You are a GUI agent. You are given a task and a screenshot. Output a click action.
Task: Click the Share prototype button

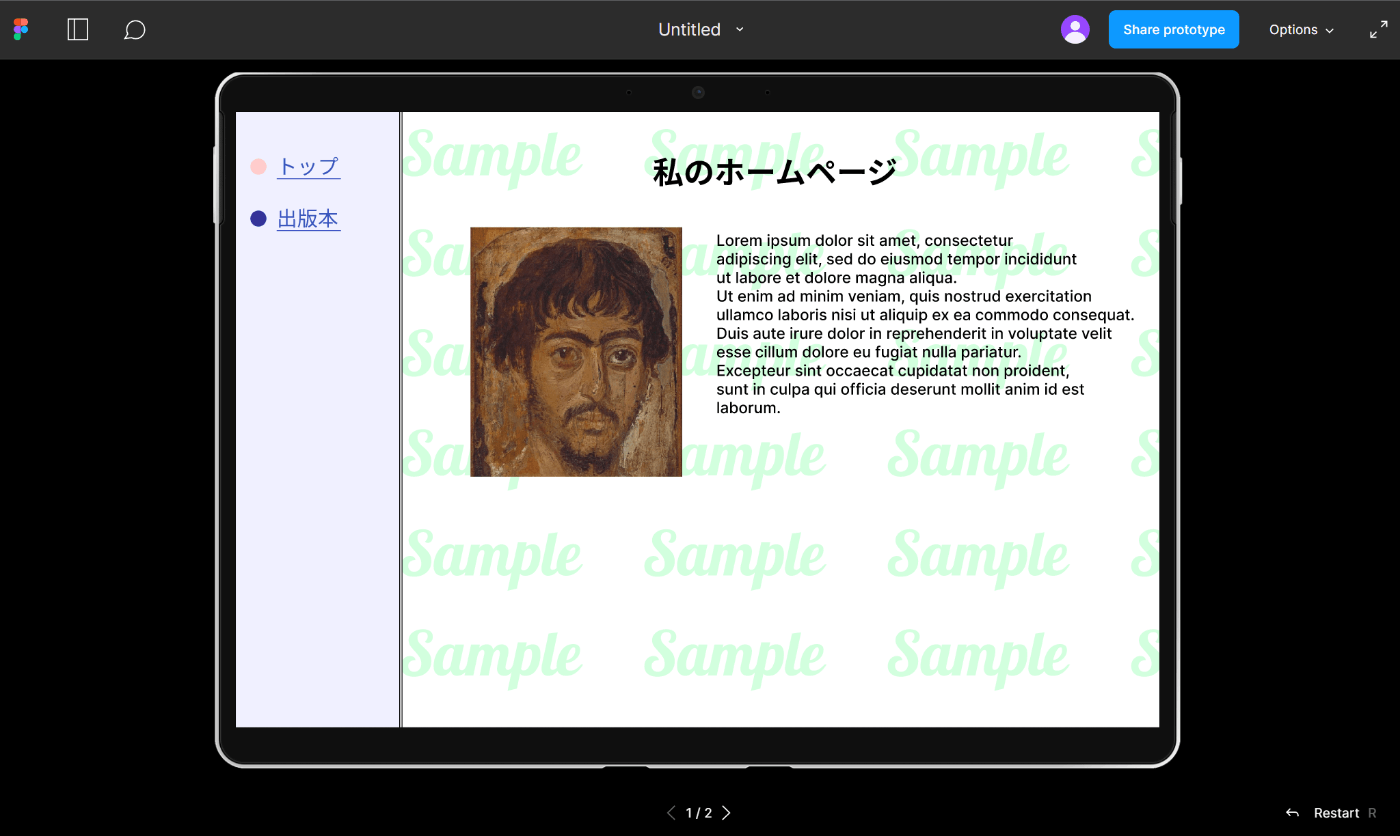click(x=1174, y=30)
